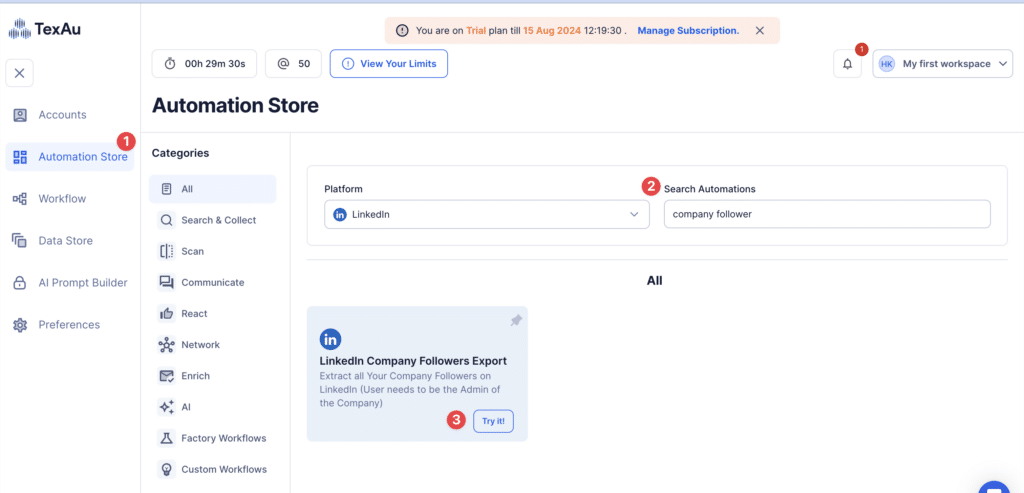Select Custom Workflows category
Screen dimensions: 1024x493
[x=212, y=469]
